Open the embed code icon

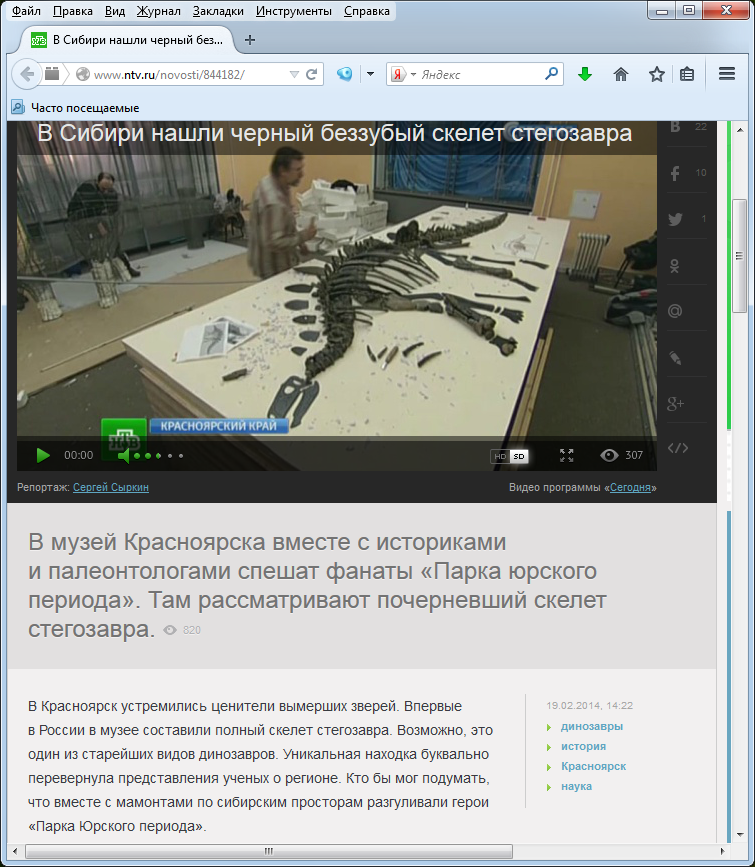click(677, 448)
